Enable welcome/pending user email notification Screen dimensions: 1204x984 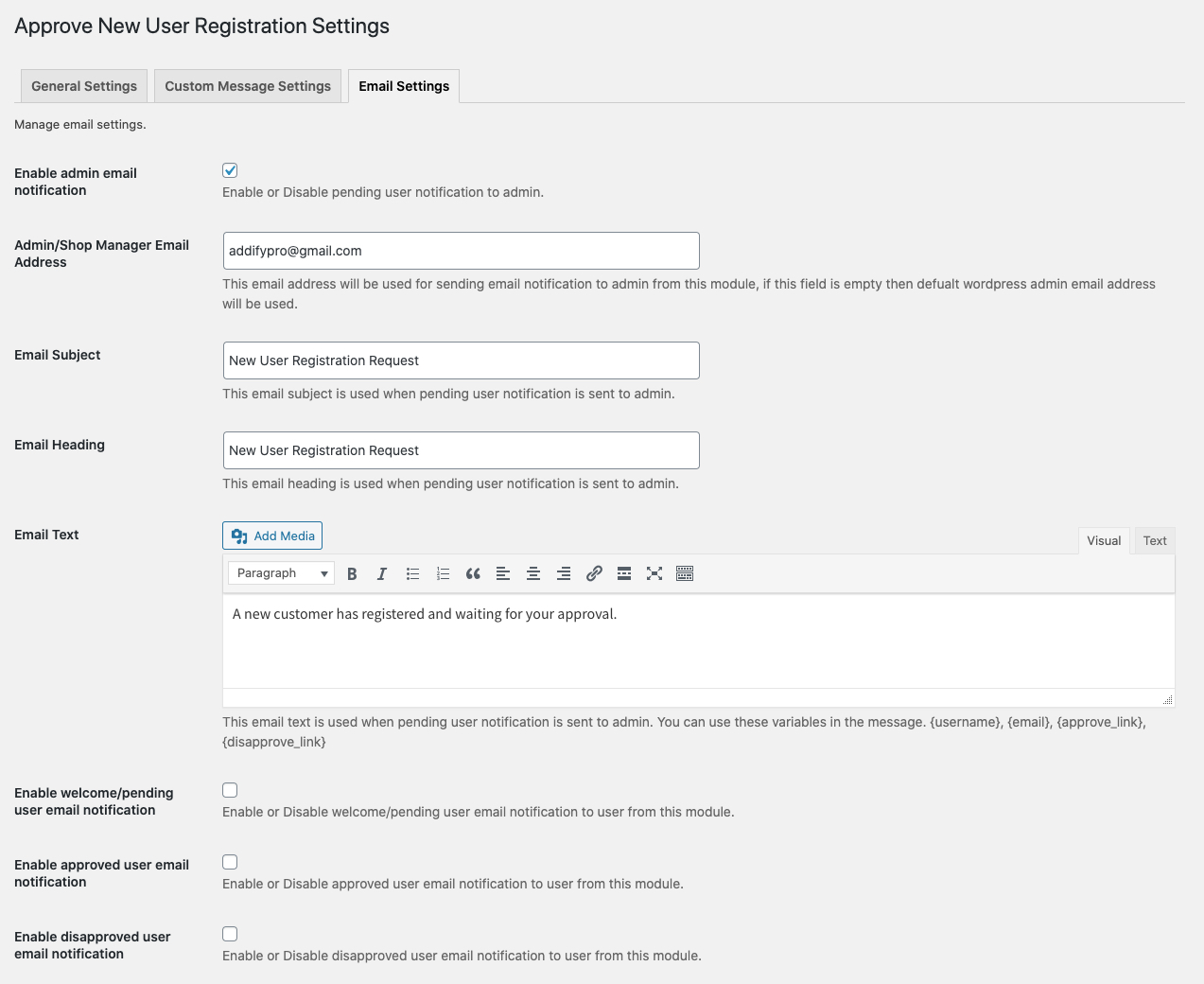[x=229, y=789]
